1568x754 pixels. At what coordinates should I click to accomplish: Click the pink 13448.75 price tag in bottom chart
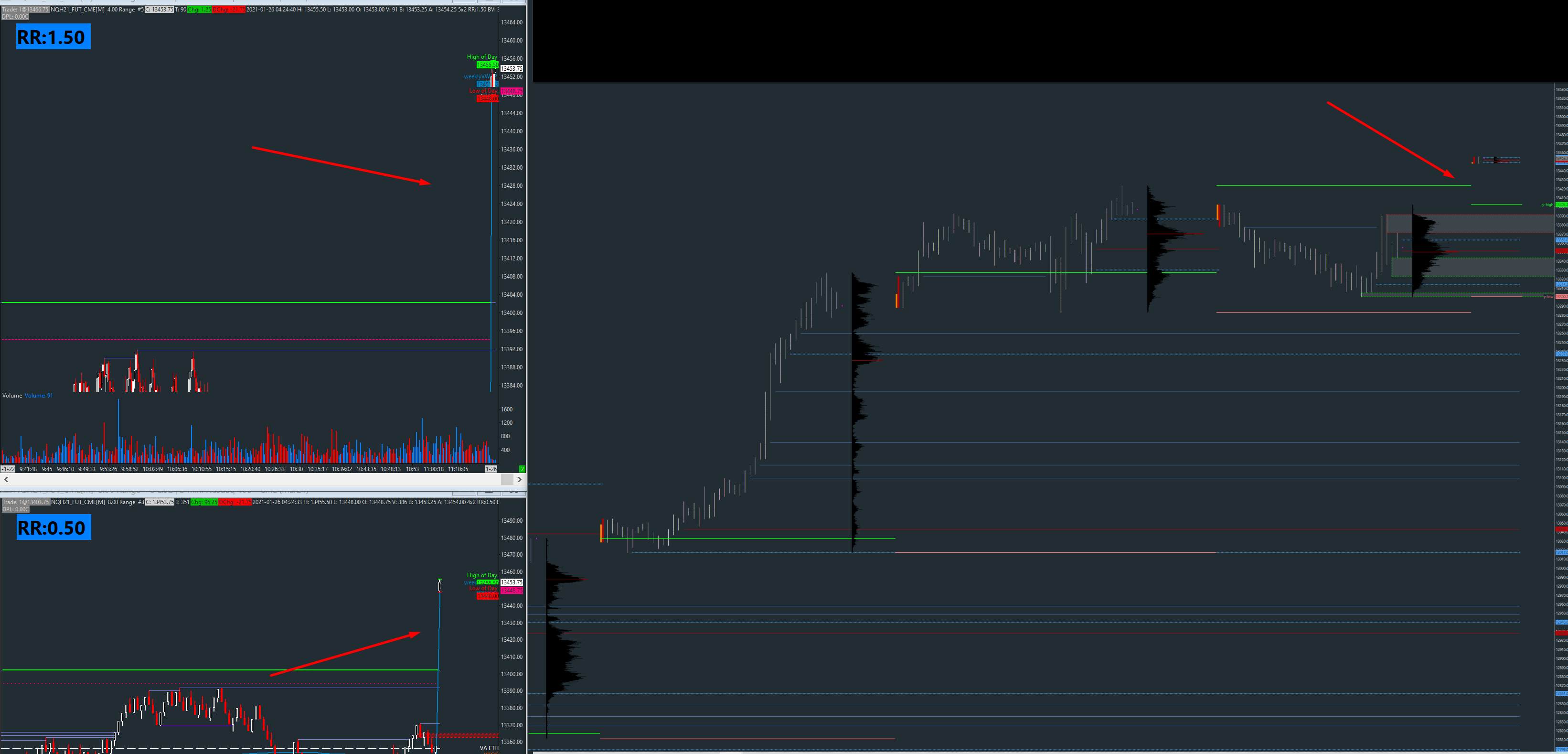pyautogui.click(x=512, y=590)
